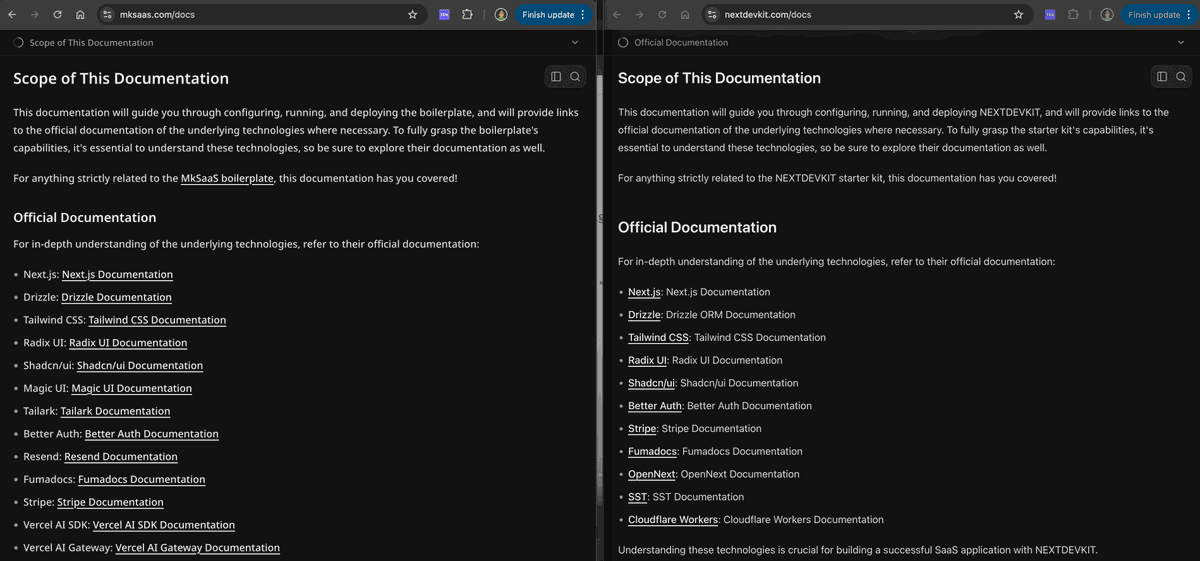The image size is (1200, 561).
Task: Open the Stripe Documentation link on mksaas
Action: point(110,502)
